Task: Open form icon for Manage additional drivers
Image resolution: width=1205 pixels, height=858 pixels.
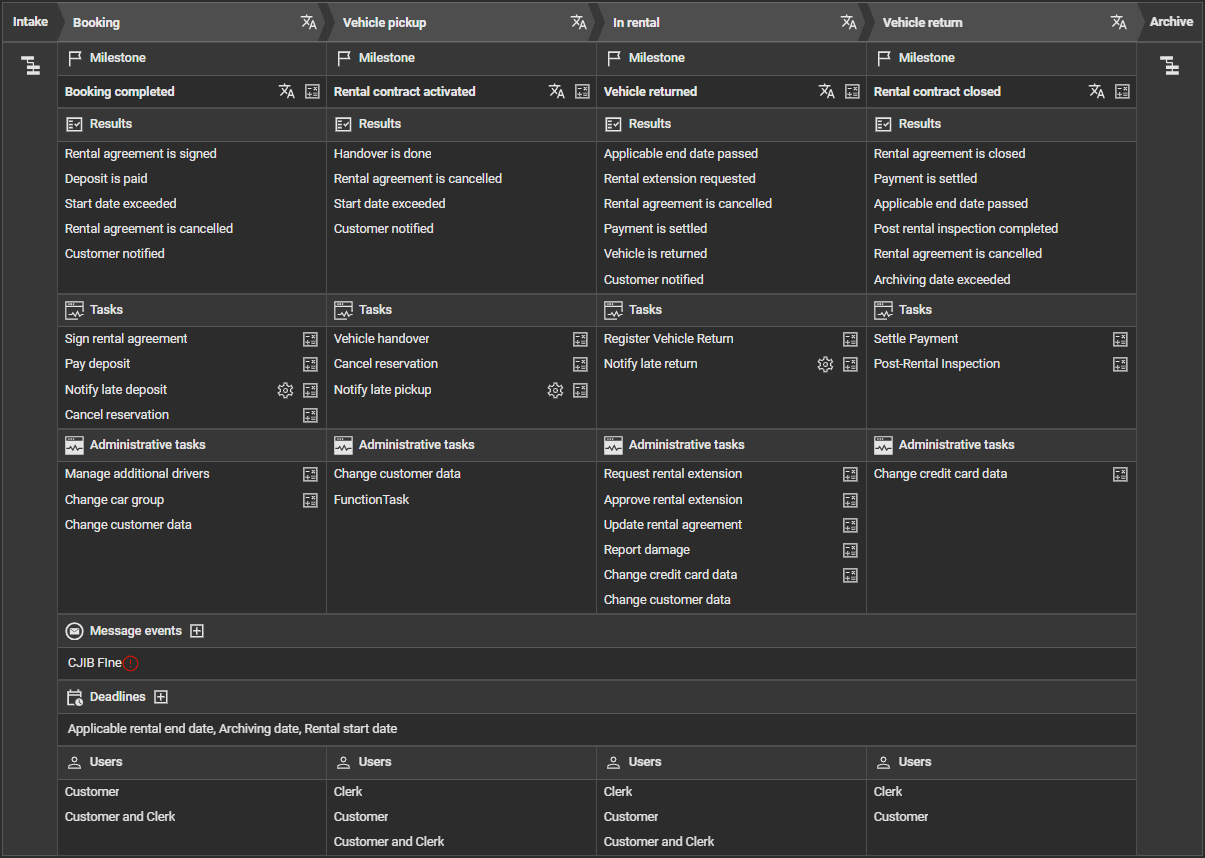Action: point(310,474)
